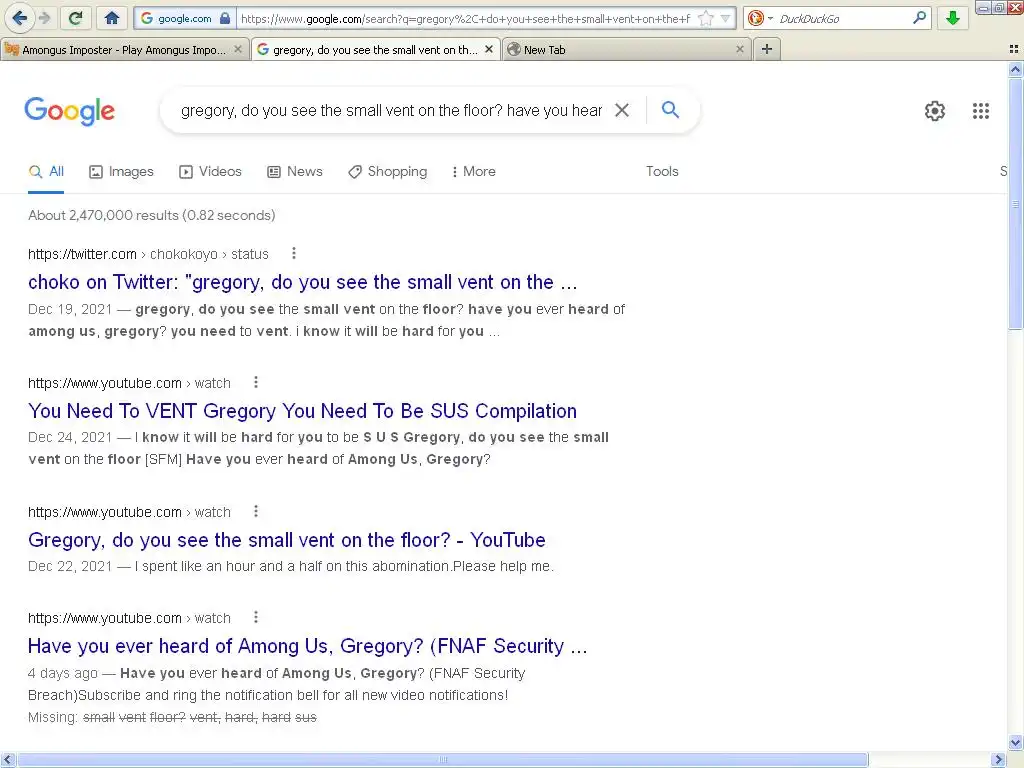Close the New Tab tab
The width and height of the screenshot is (1024, 768).
click(x=740, y=50)
